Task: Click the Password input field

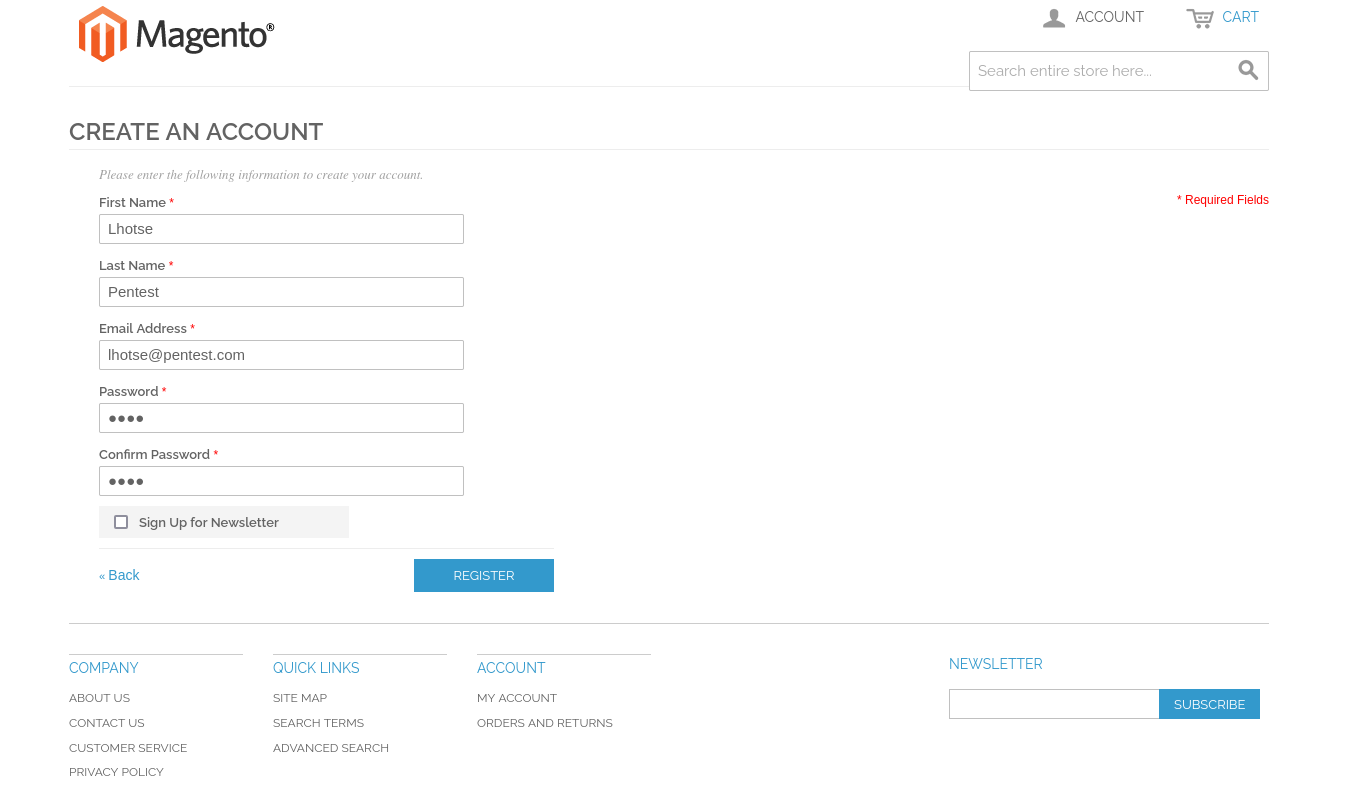Action: (x=281, y=418)
